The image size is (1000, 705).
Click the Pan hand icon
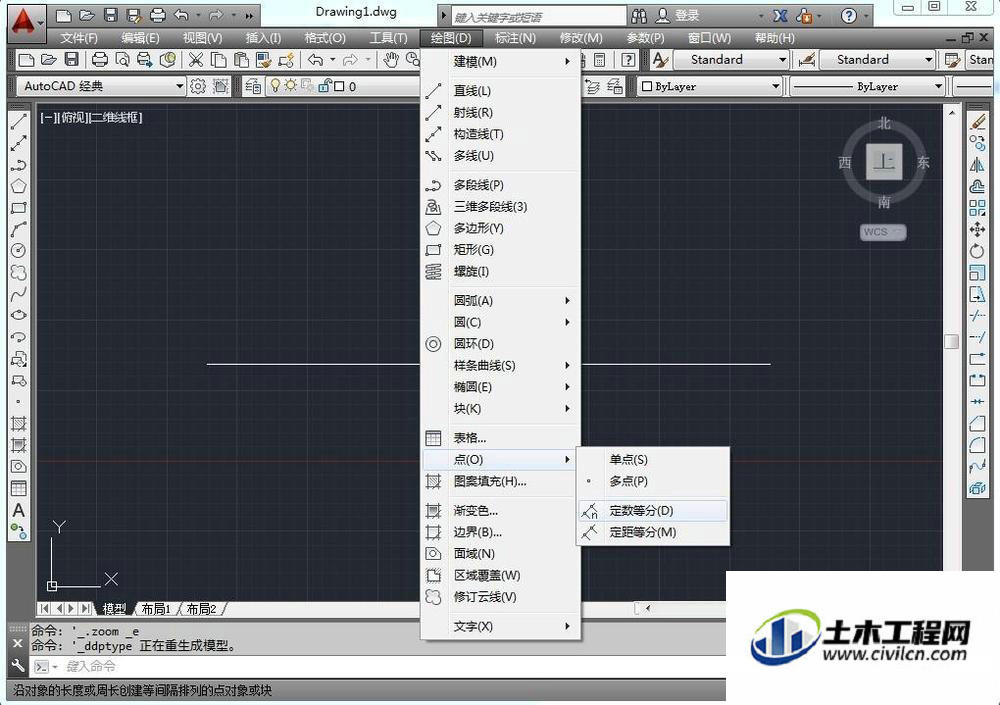click(x=391, y=60)
